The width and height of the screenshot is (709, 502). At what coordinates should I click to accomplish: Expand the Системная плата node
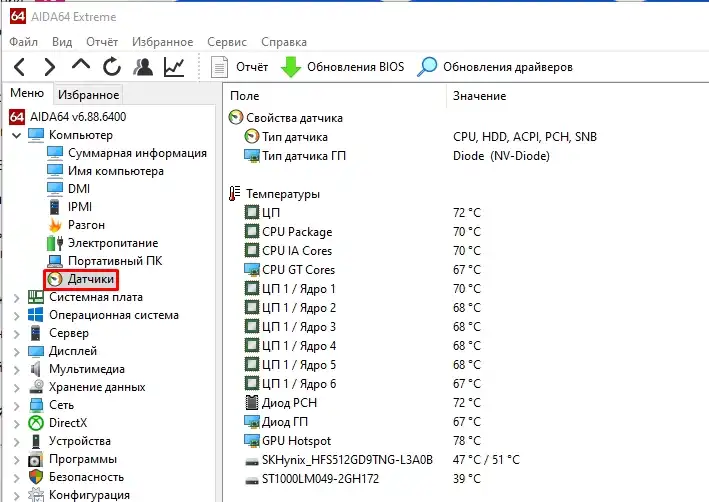click(x=17, y=298)
